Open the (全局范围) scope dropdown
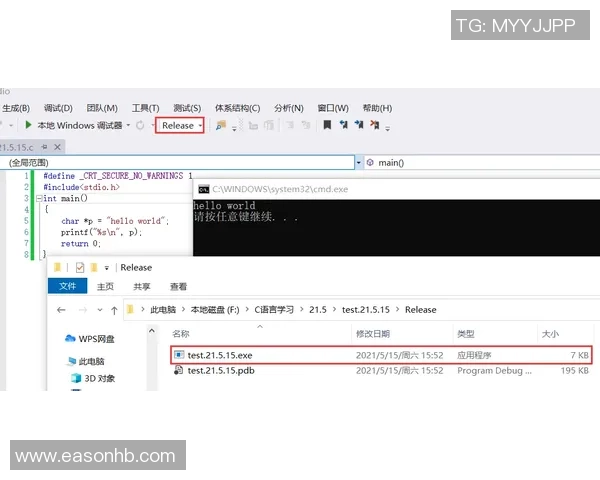 click(x=359, y=163)
